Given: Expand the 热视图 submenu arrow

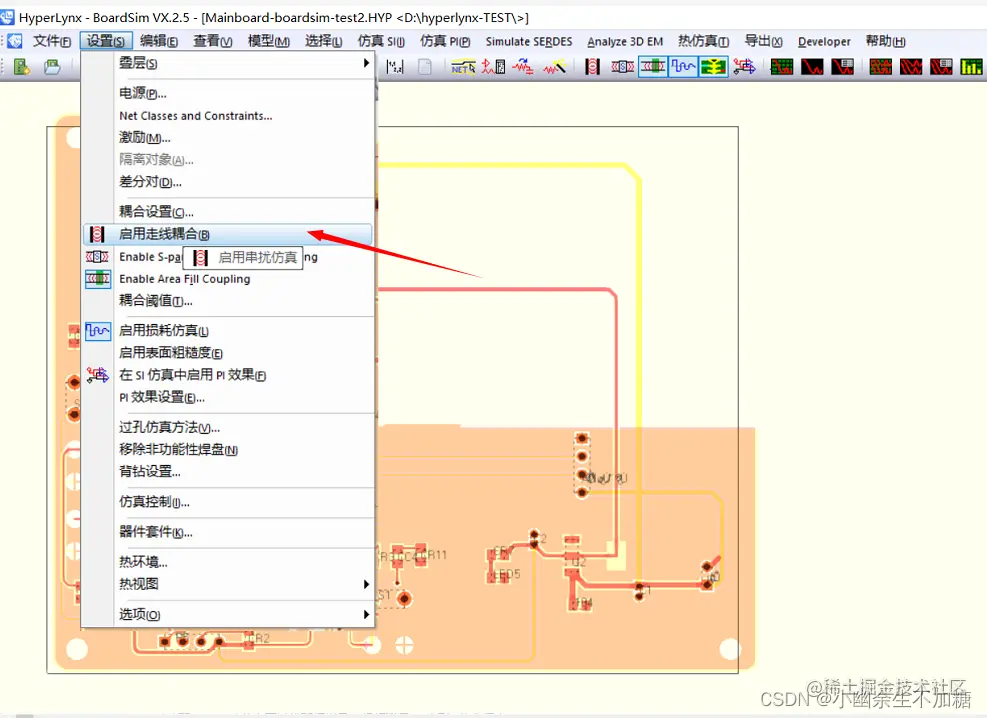Looking at the screenshot, I should (366, 582).
